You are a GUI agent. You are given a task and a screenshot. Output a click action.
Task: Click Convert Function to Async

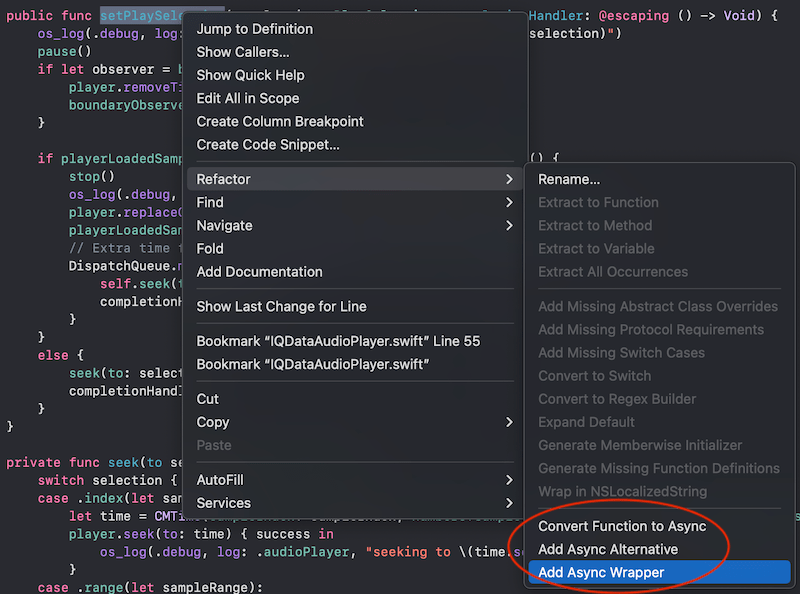[622, 526]
